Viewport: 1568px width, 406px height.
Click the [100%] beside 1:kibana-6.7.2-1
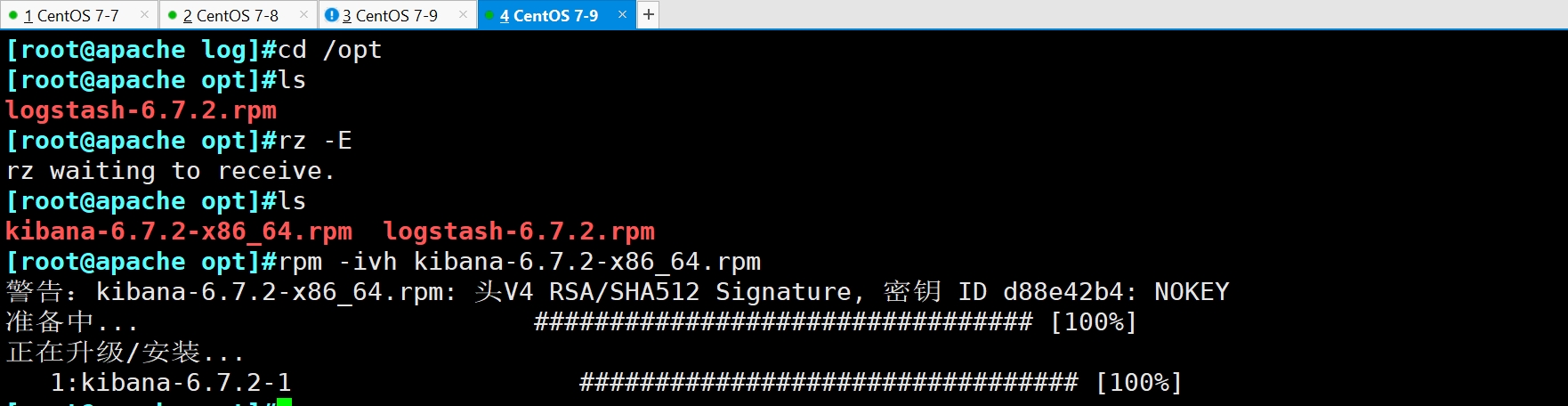(1139, 383)
